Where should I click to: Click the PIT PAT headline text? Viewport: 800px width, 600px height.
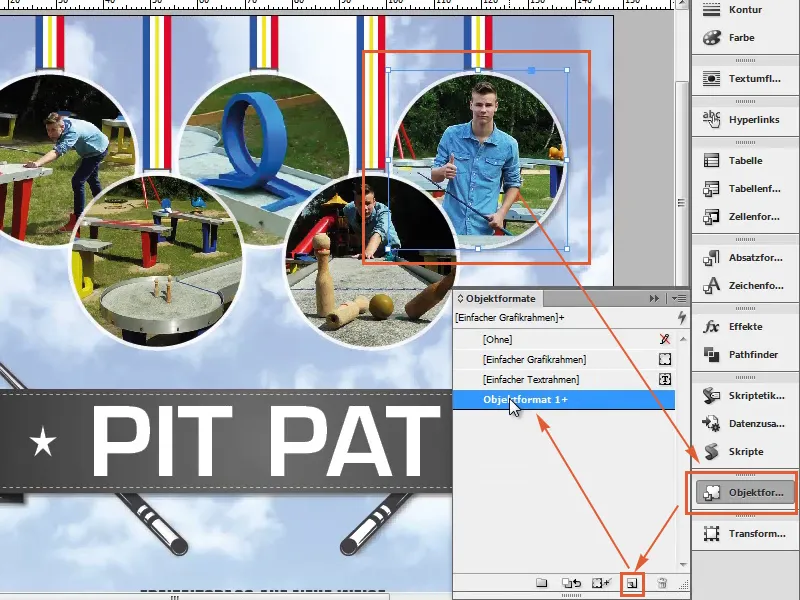click(265, 442)
